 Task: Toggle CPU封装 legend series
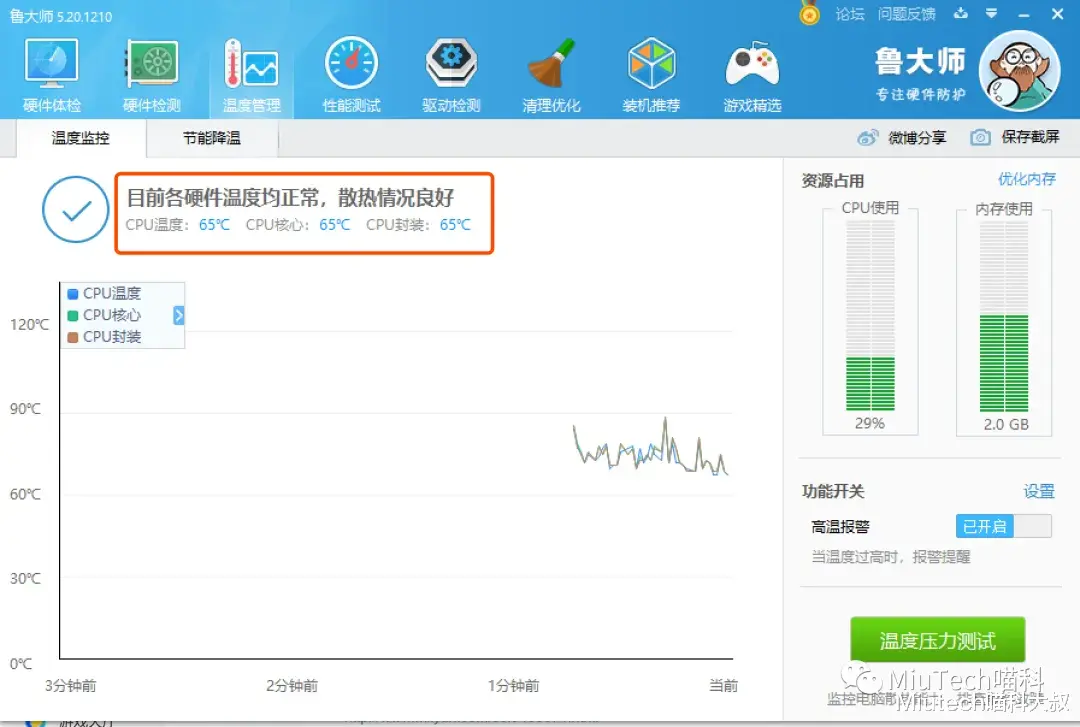tap(105, 337)
